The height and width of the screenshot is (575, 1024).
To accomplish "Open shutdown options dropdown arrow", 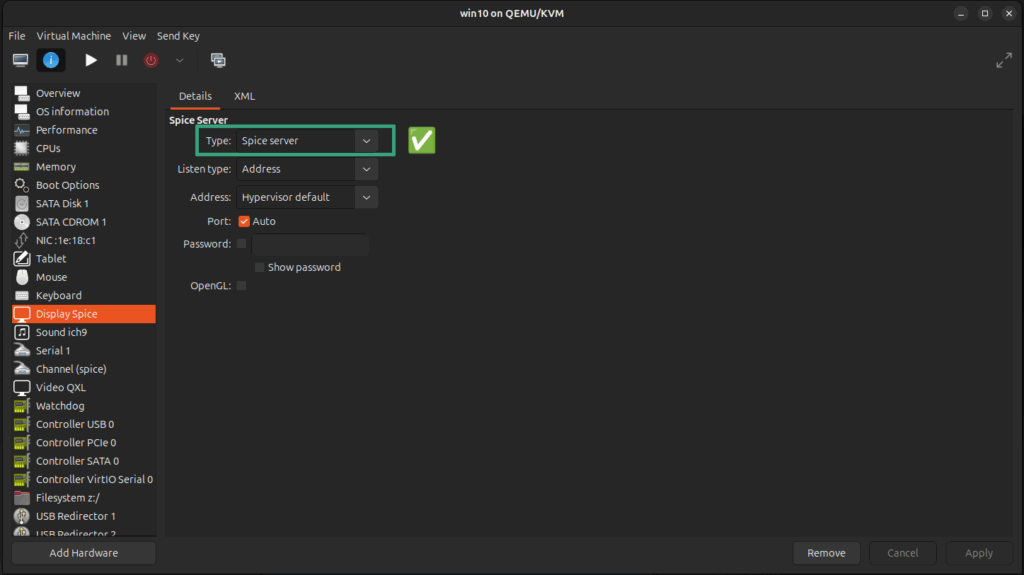I will coord(180,60).
